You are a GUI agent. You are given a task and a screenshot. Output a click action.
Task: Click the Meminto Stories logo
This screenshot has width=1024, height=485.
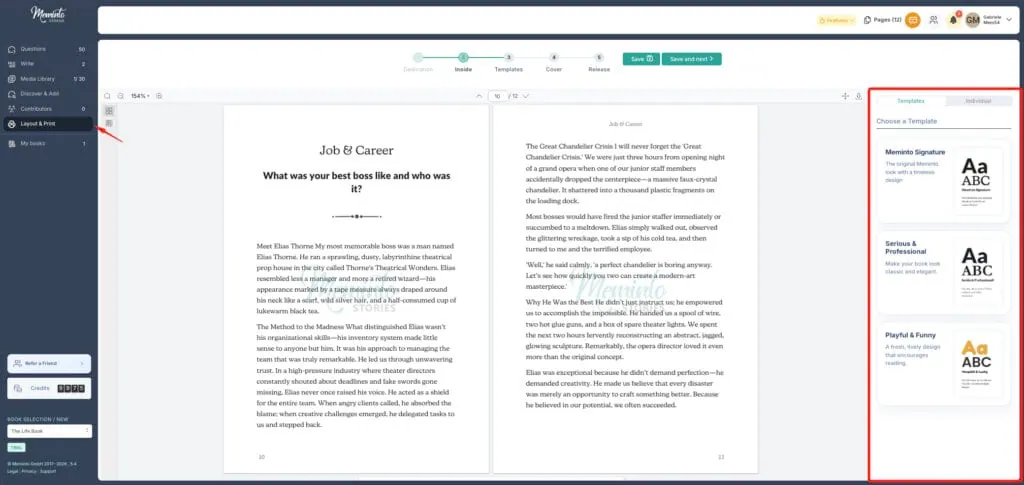48,14
